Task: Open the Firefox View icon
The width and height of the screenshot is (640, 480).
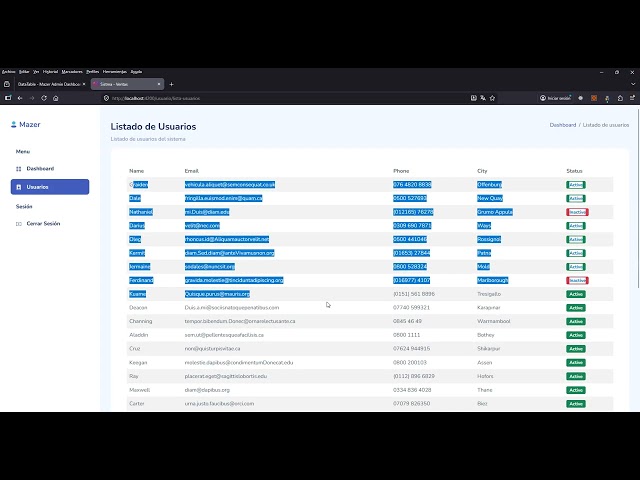Action: [x=7, y=84]
